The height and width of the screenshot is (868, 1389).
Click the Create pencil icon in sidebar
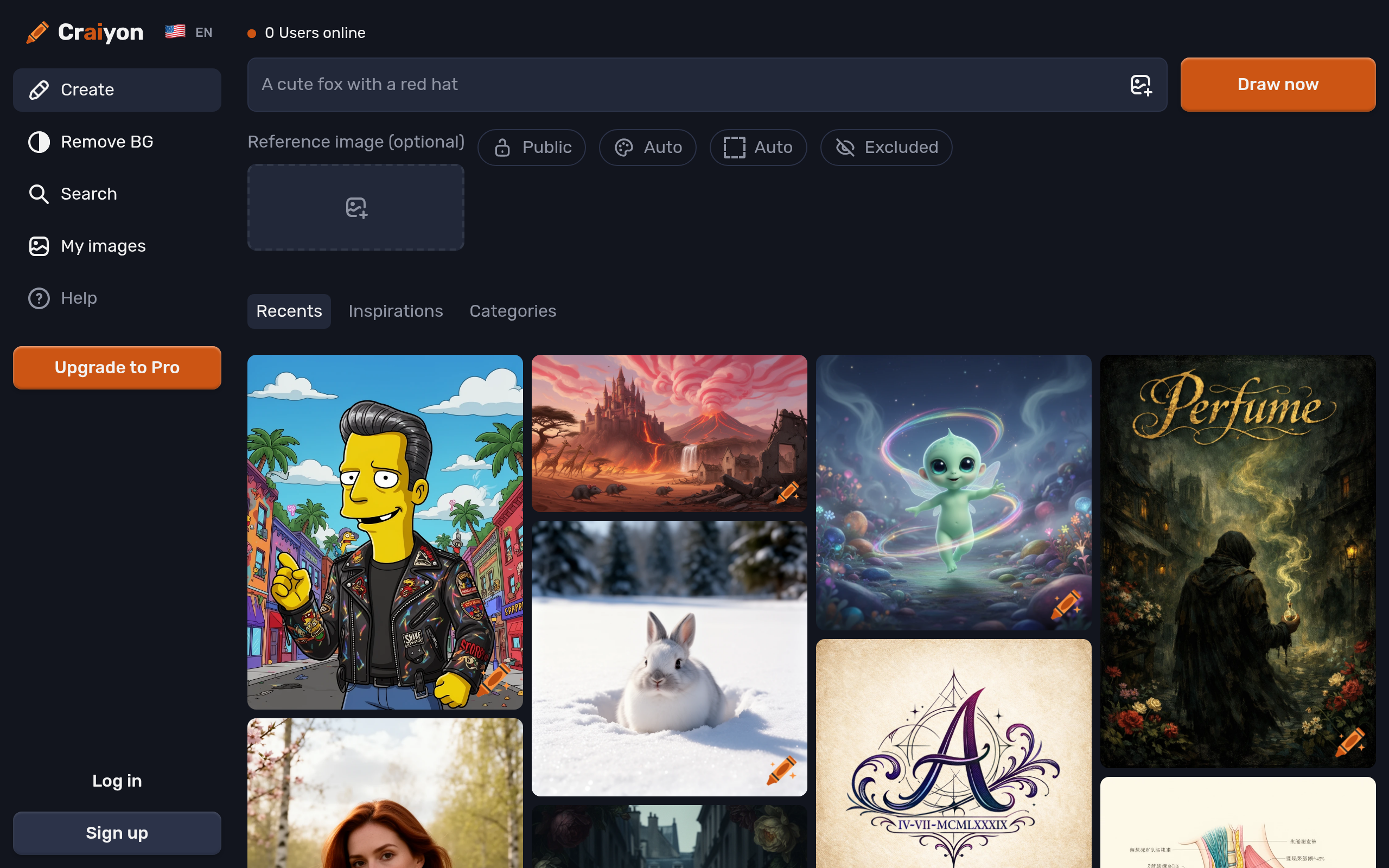[39, 90]
